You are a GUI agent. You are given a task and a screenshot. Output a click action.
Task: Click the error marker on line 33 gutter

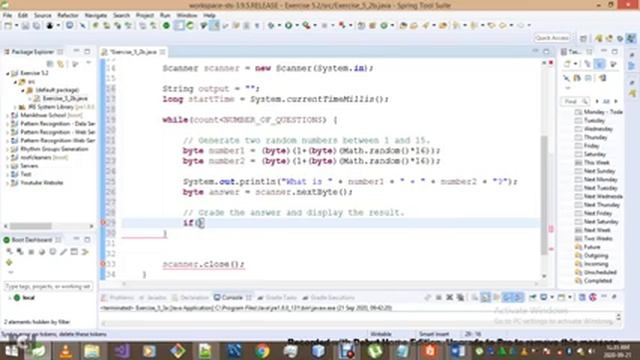pos(103,264)
